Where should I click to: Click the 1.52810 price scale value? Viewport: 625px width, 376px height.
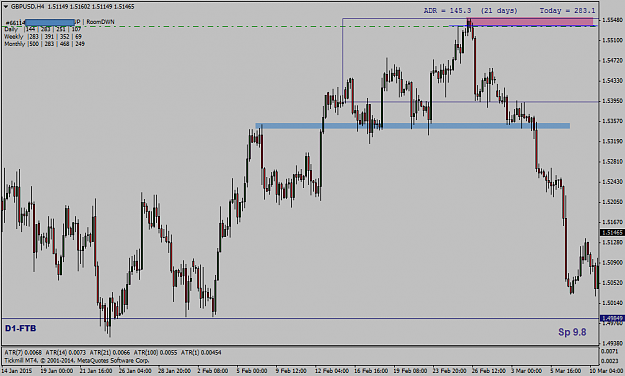point(613,161)
